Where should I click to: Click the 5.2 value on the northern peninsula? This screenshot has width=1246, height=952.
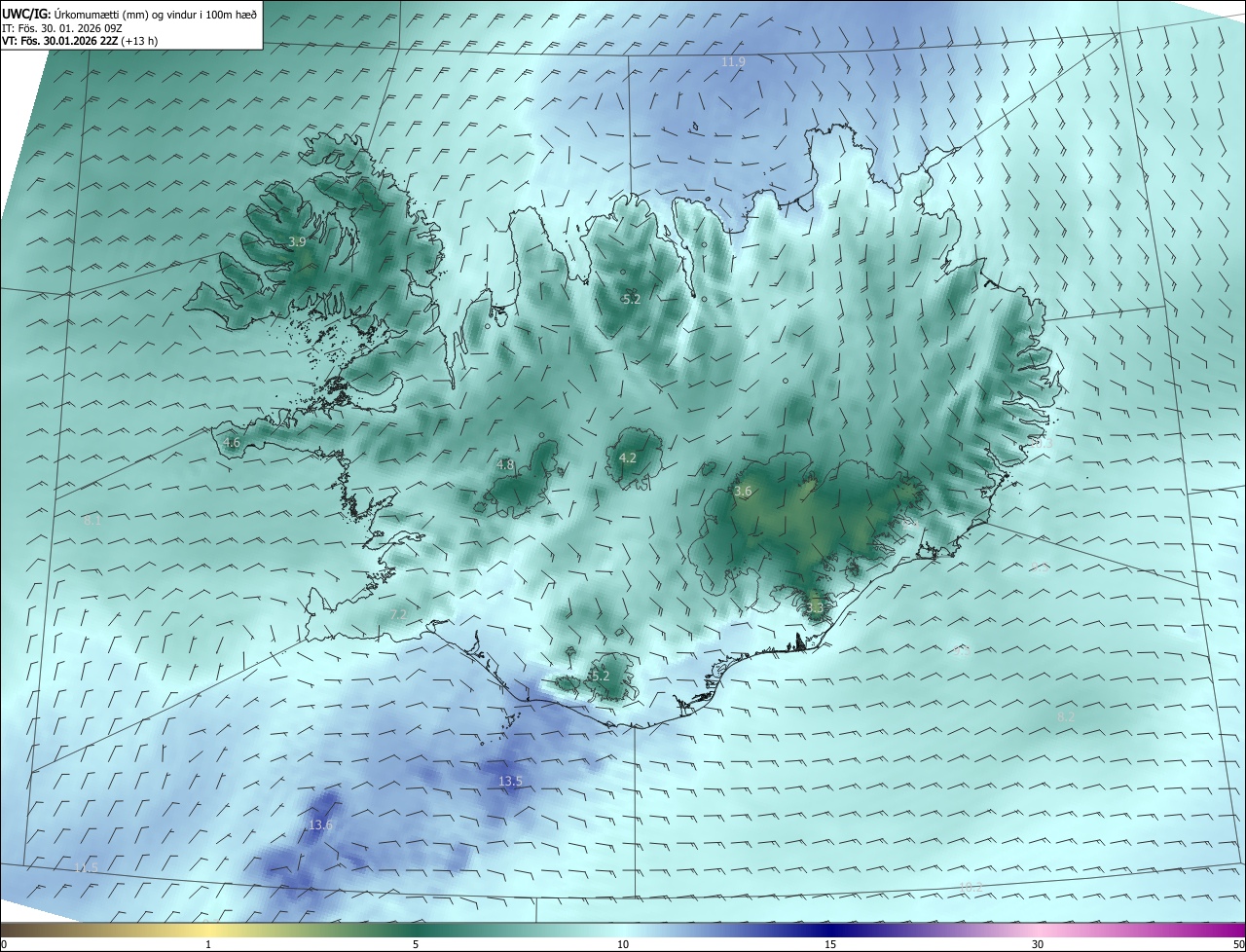coord(631,299)
